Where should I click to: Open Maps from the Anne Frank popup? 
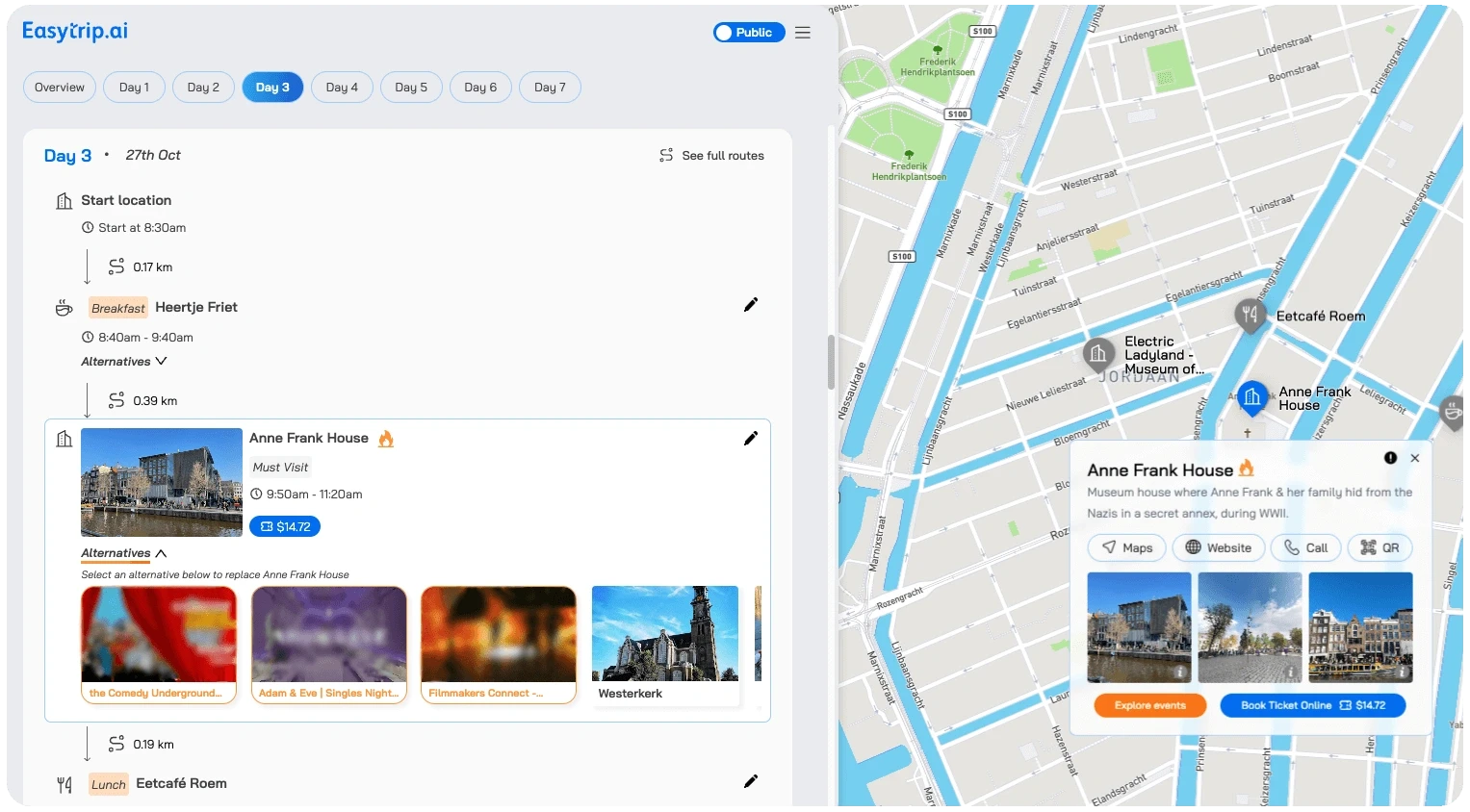(x=1127, y=547)
